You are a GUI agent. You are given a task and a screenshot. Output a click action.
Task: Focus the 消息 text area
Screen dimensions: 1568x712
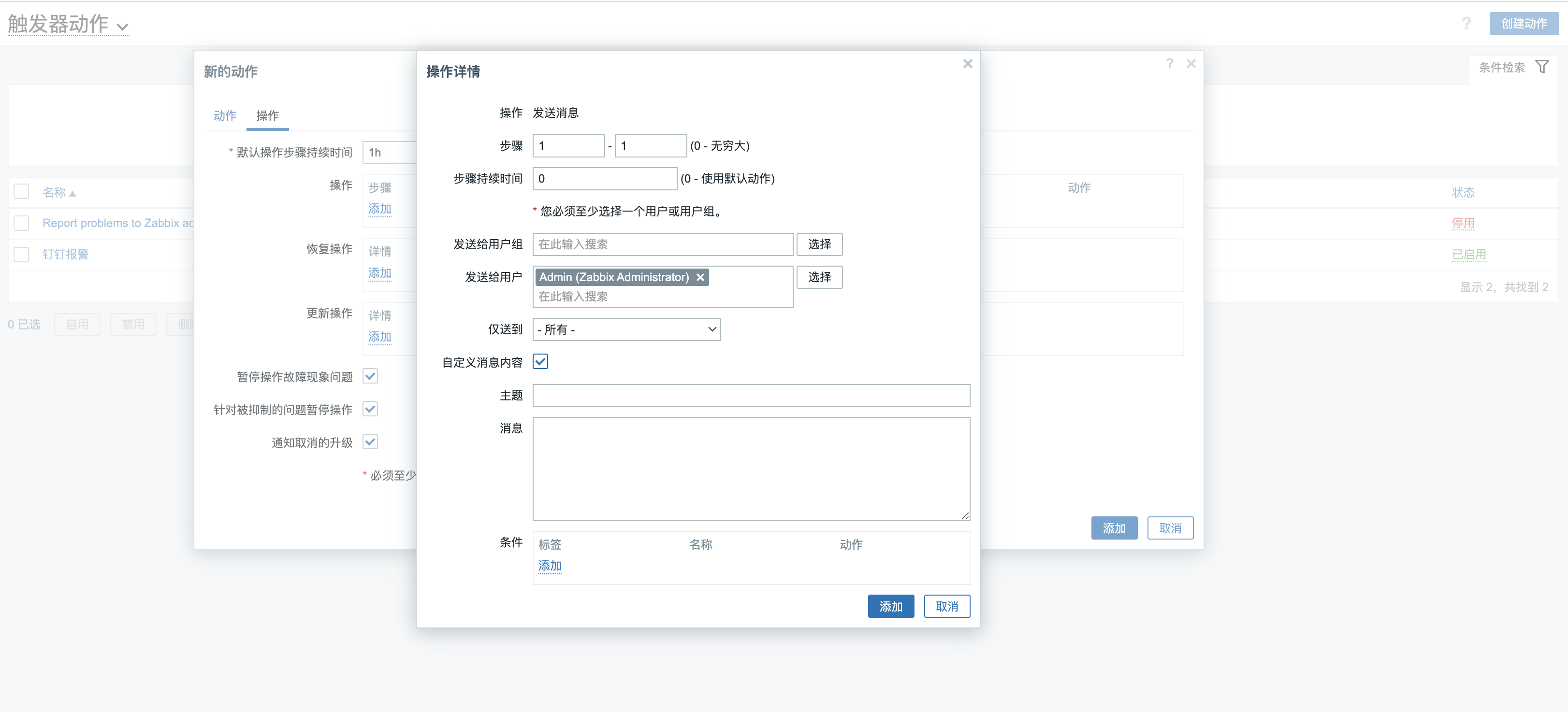pos(751,469)
